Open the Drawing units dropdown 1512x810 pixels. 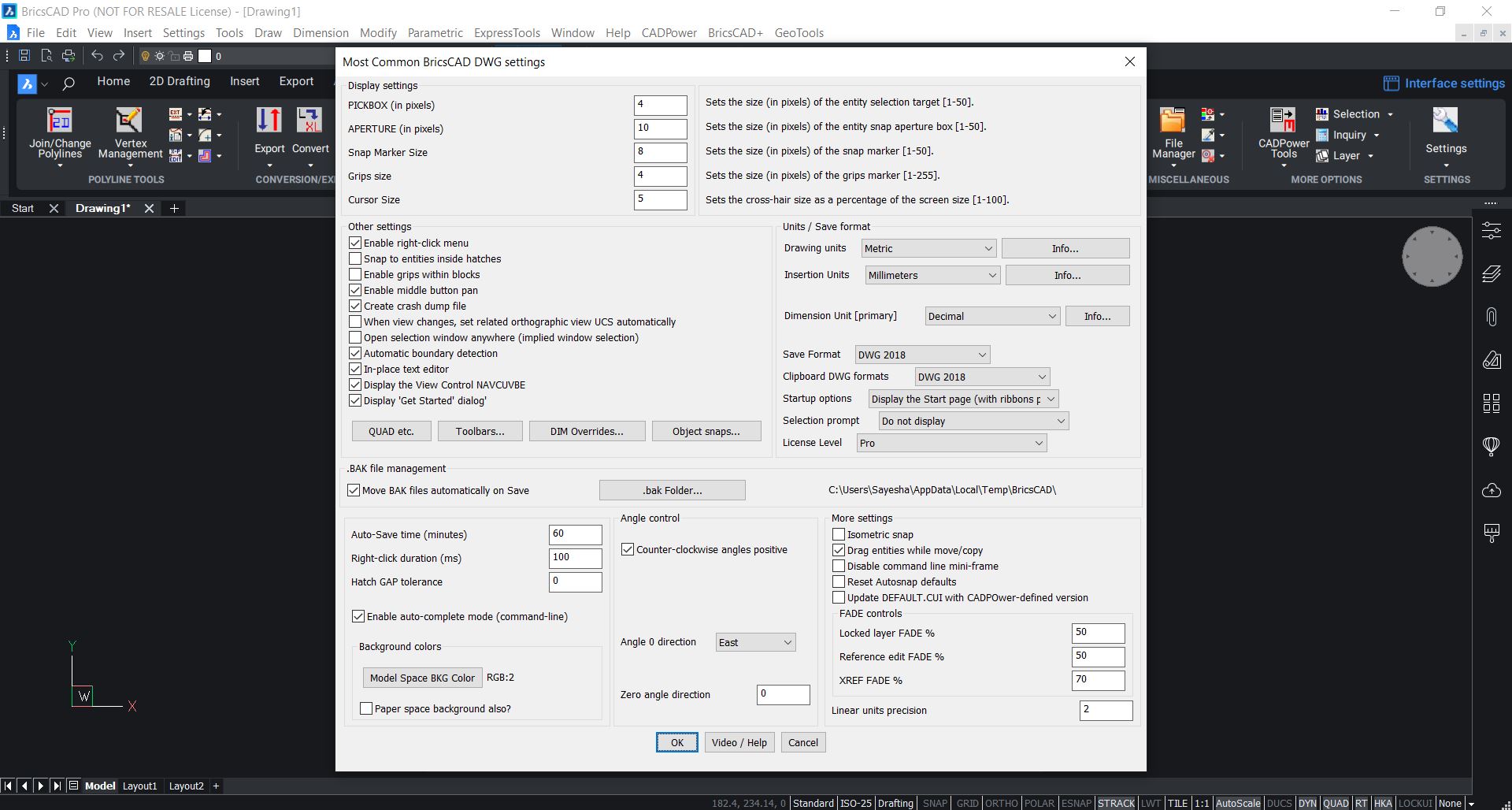(928, 249)
